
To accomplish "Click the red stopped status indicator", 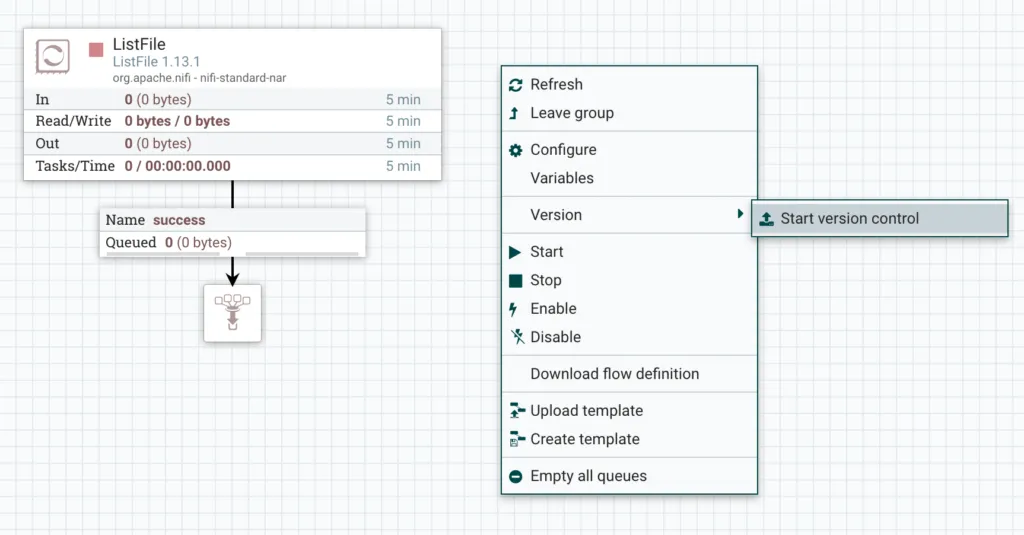I will pyautogui.click(x=96, y=49).
